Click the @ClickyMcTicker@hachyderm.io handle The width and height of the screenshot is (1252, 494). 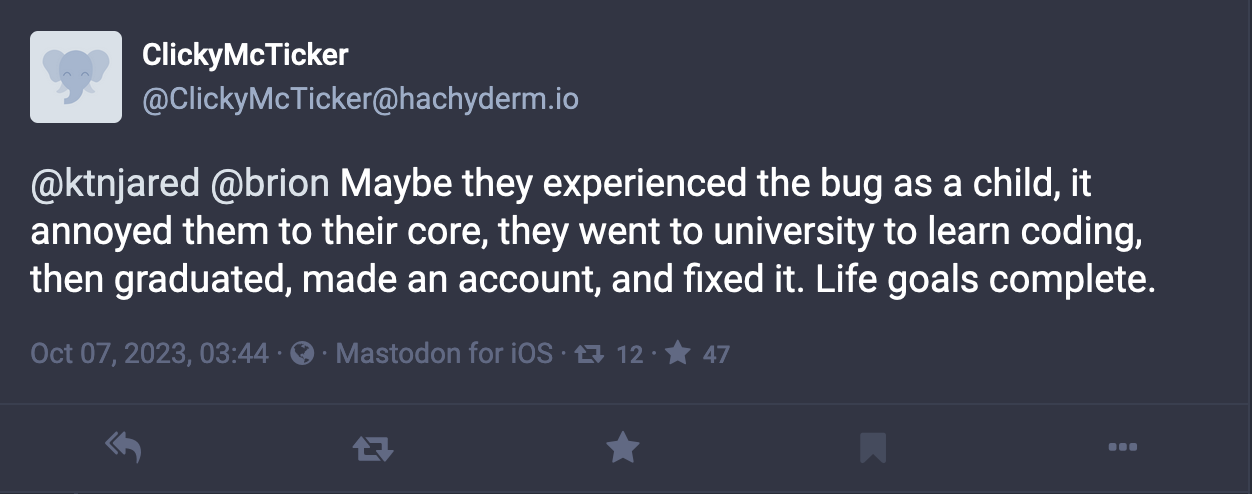[x=360, y=100]
